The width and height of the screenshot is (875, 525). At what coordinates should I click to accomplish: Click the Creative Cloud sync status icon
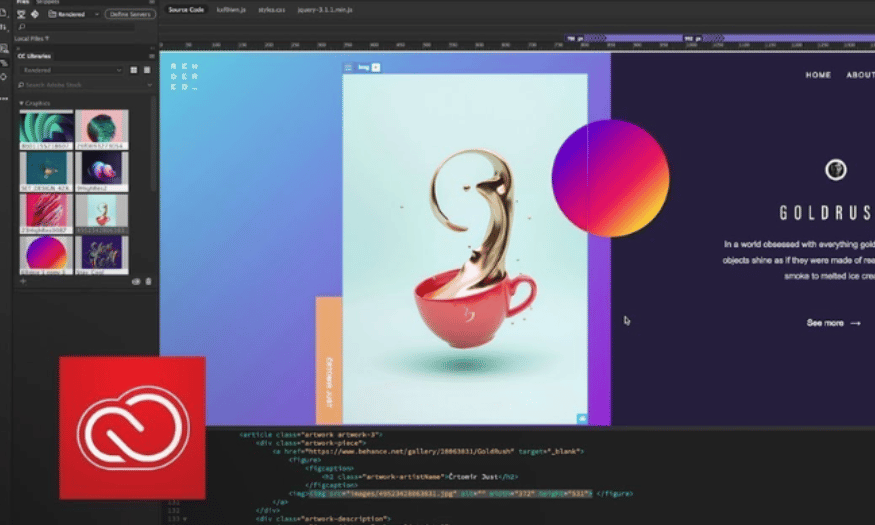pos(136,282)
